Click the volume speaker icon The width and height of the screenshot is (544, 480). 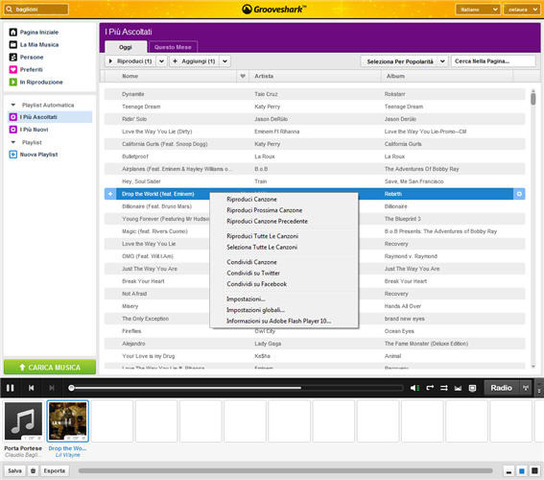pyautogui.click(x=415, y=388)
